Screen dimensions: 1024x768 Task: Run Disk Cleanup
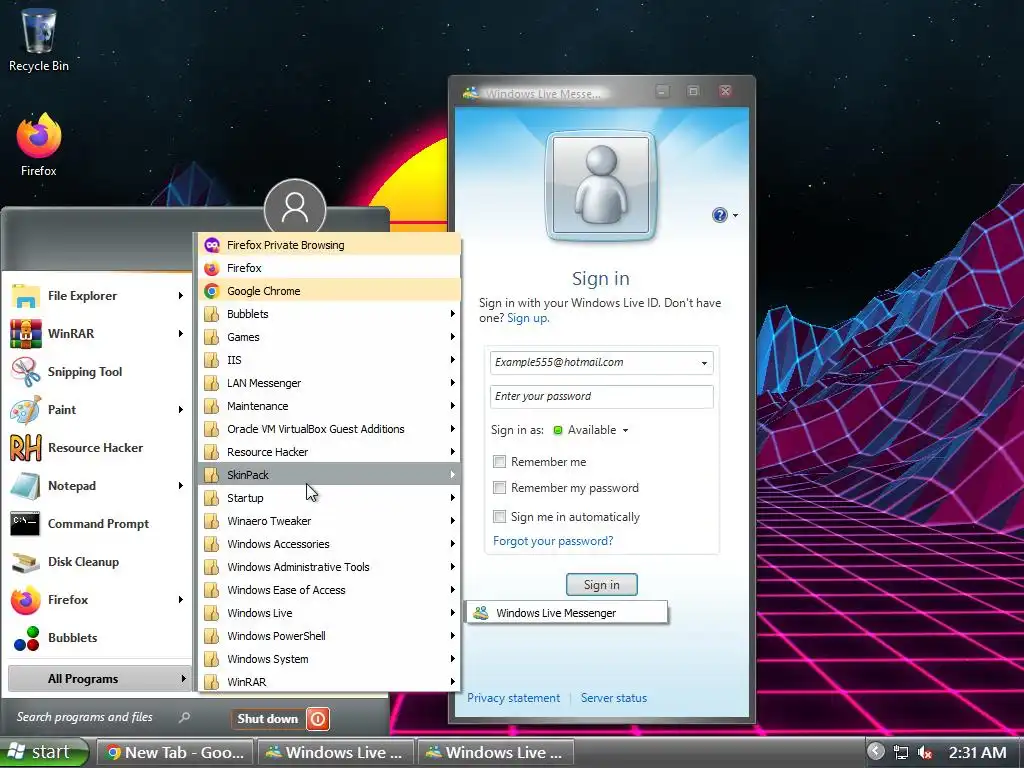pyautogui.click(x=97, y=562)
